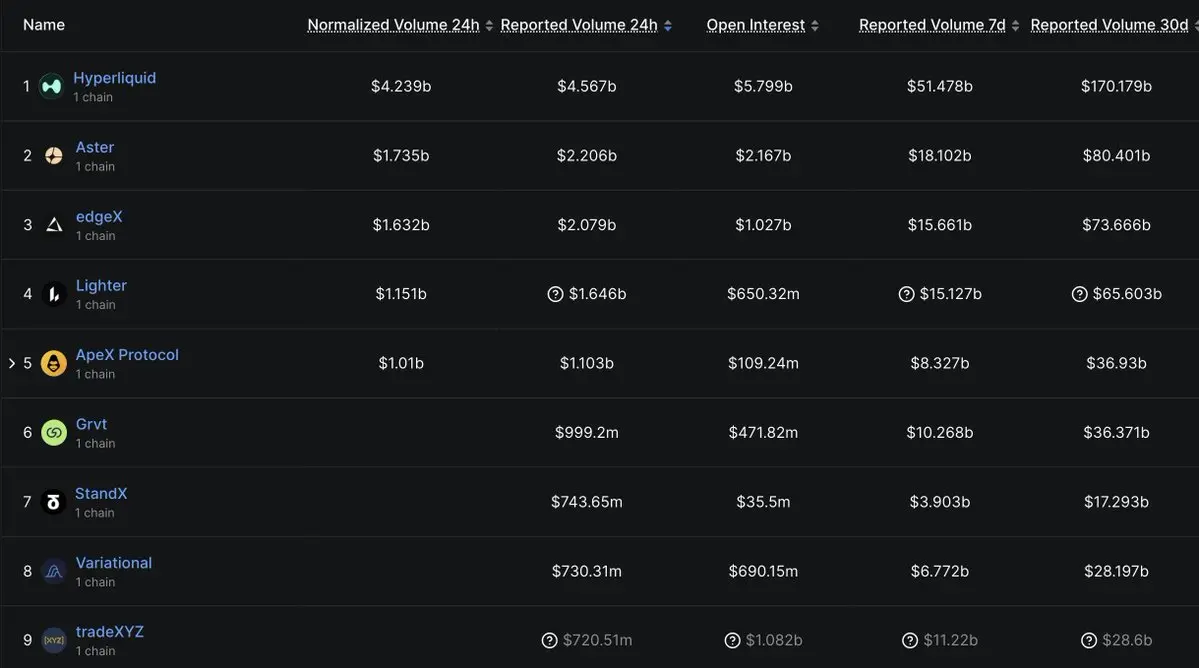This screenshot has height=668, width=1199.
Task: Sort table by Open Interest header
Action: 755,25
